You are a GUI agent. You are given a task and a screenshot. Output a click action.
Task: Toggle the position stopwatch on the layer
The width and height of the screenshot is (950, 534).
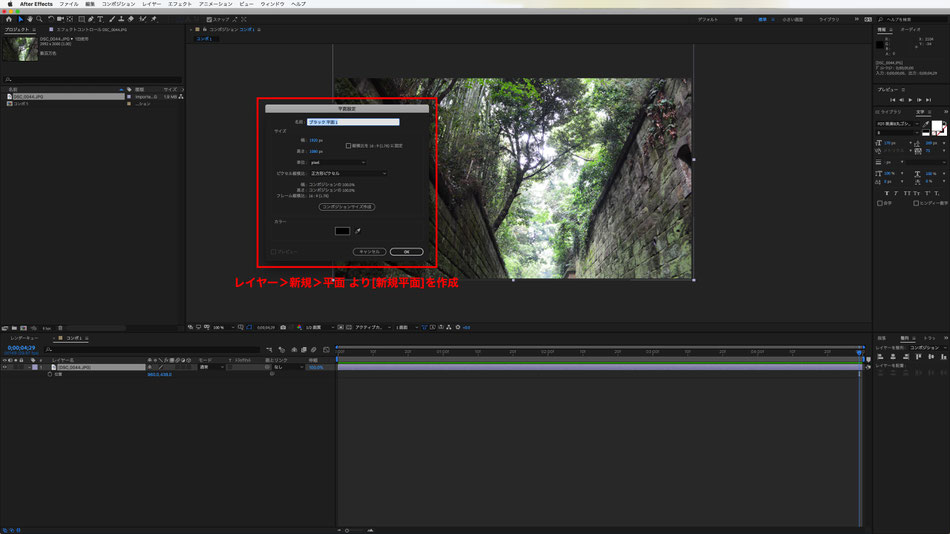tap(50, 374)
